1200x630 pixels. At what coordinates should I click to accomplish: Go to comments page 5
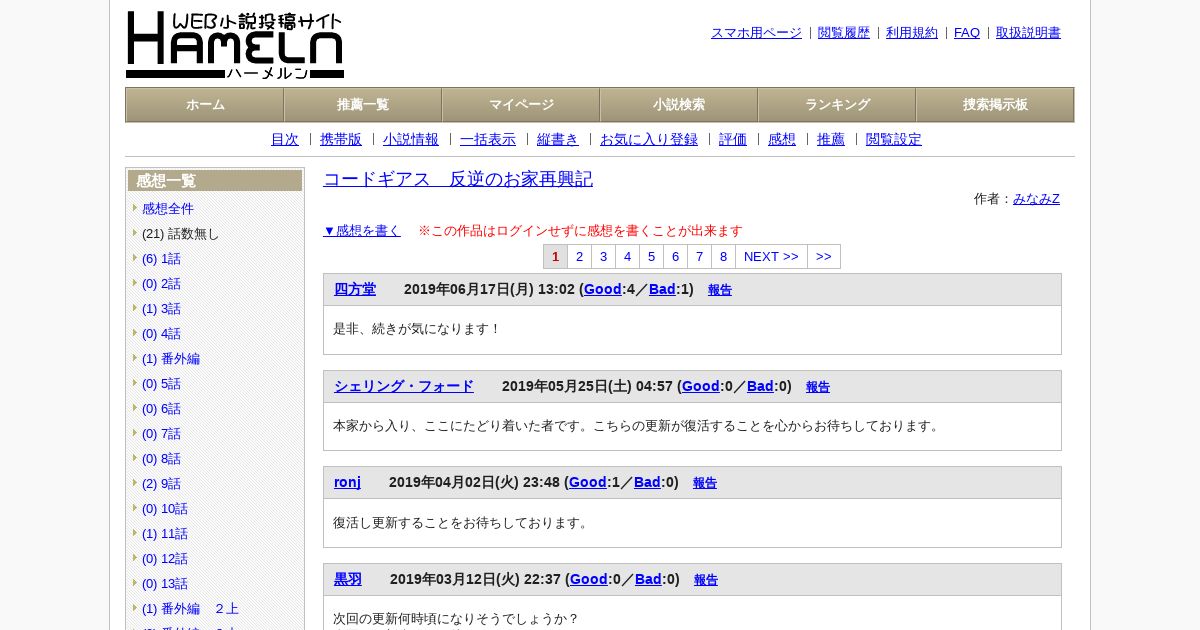coord(651,257)
